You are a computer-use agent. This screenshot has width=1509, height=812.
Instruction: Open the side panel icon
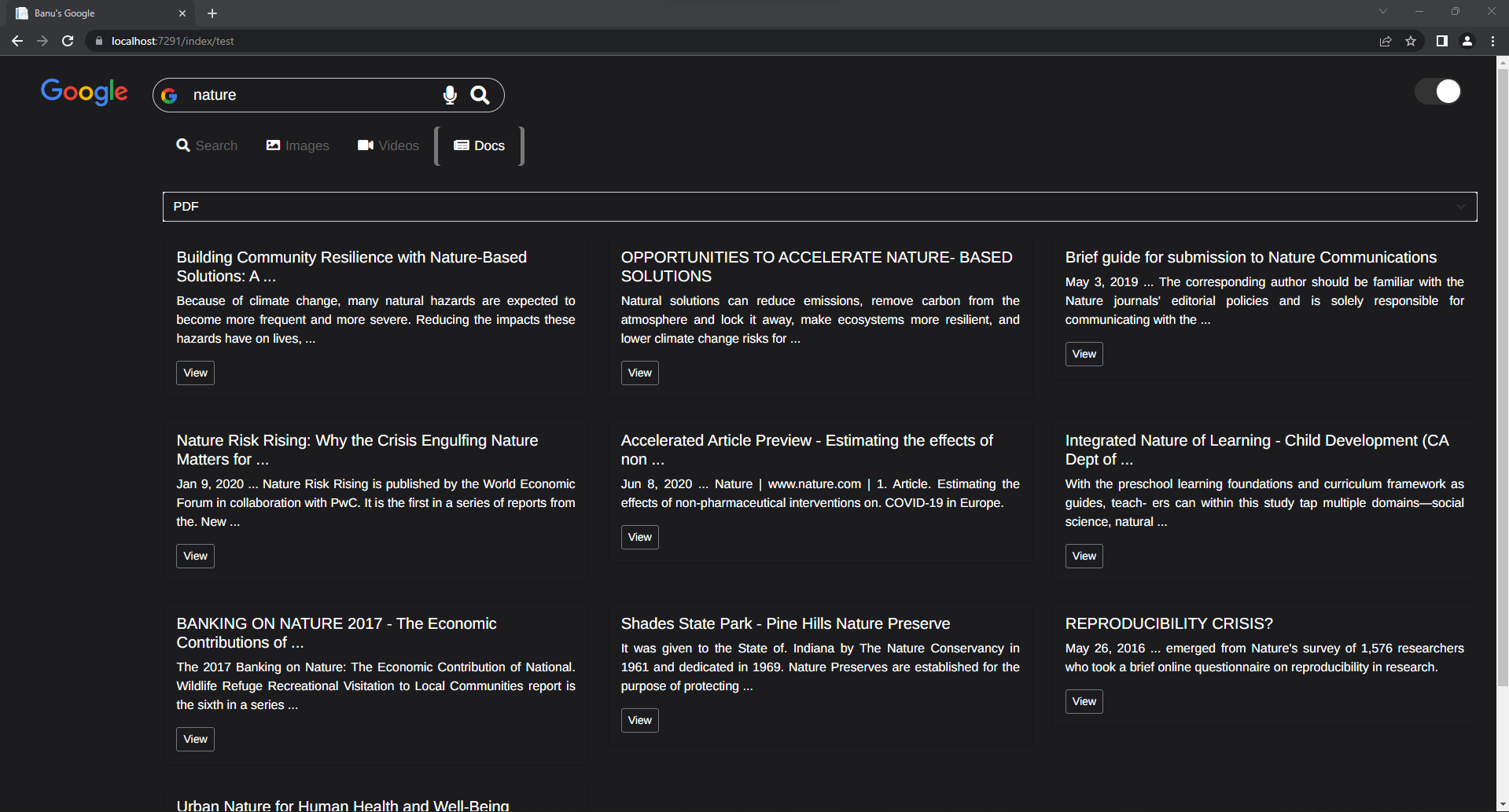[1441, 41]
